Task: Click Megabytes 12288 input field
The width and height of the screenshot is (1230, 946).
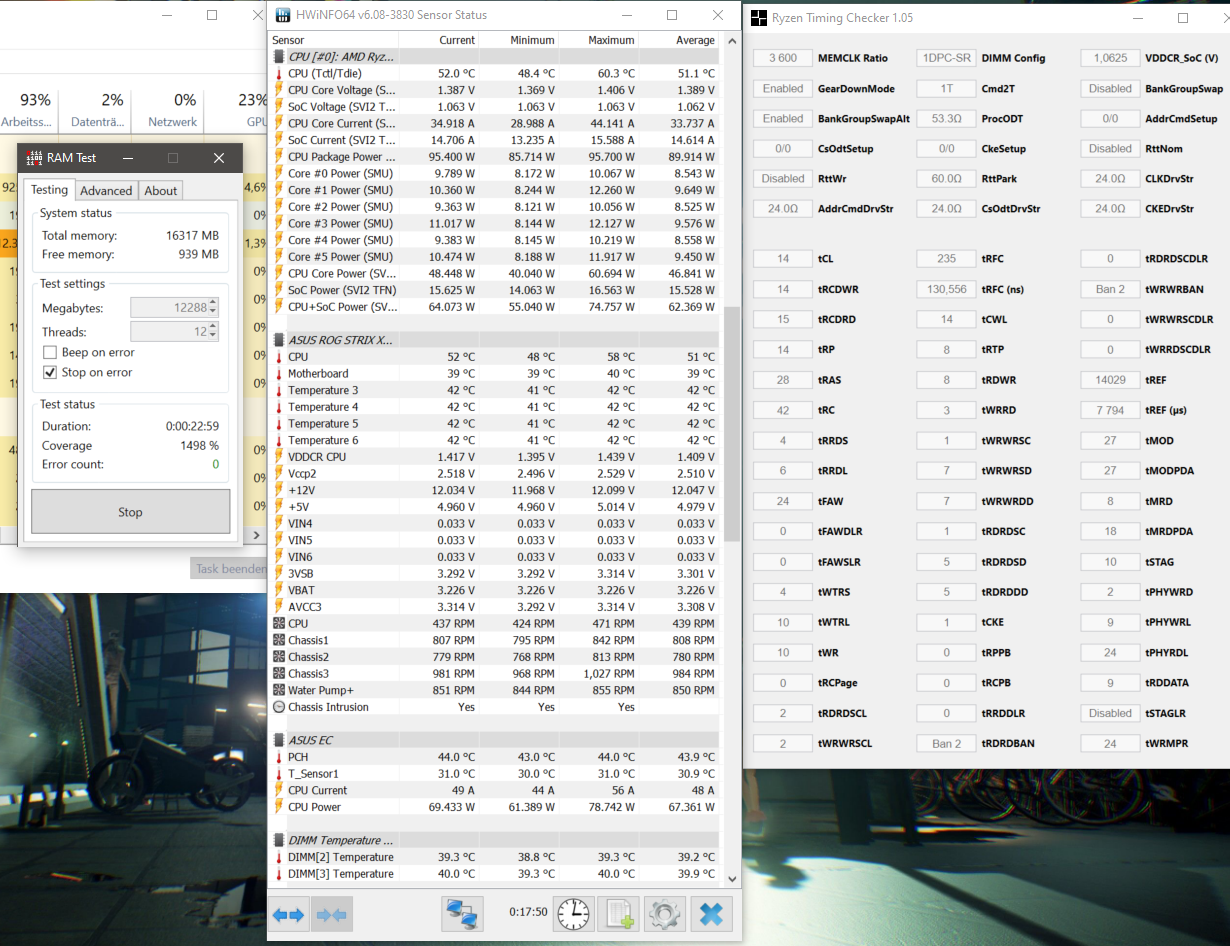Action: 169,308
